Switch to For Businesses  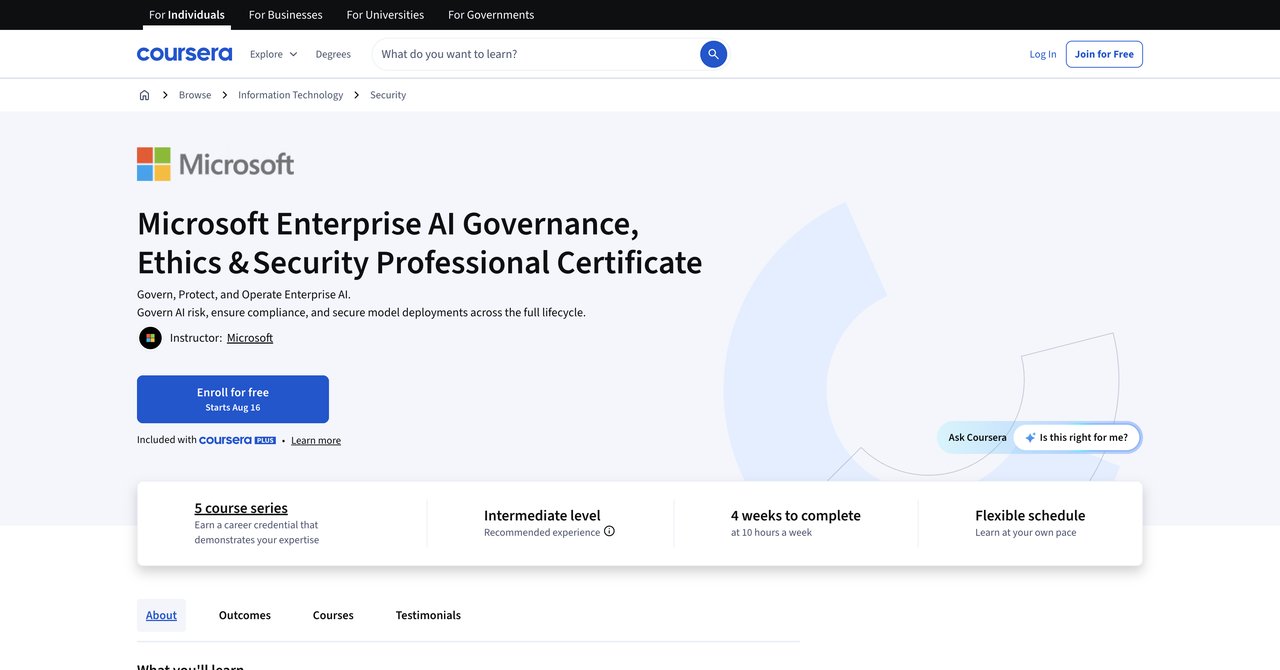click(285, 15)
